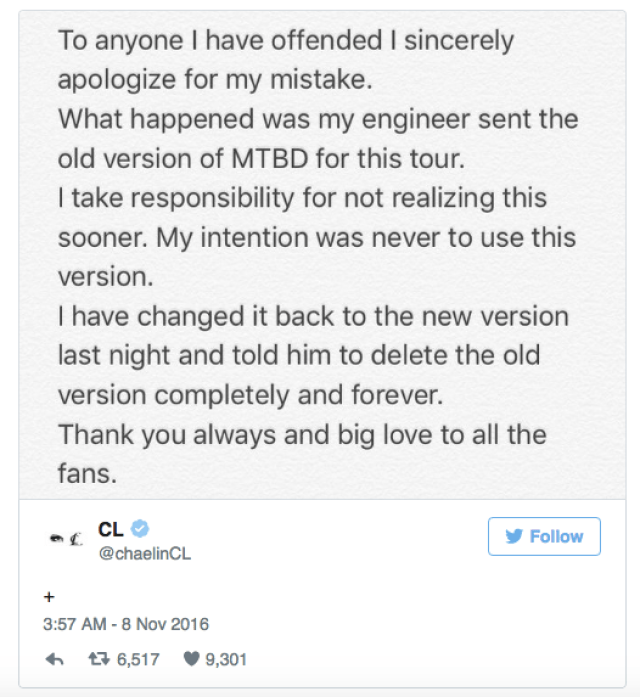Open the @chaelinCL handle link
Image resolution: width=640 pixels, height=697 pixels.
click(144, 553)
